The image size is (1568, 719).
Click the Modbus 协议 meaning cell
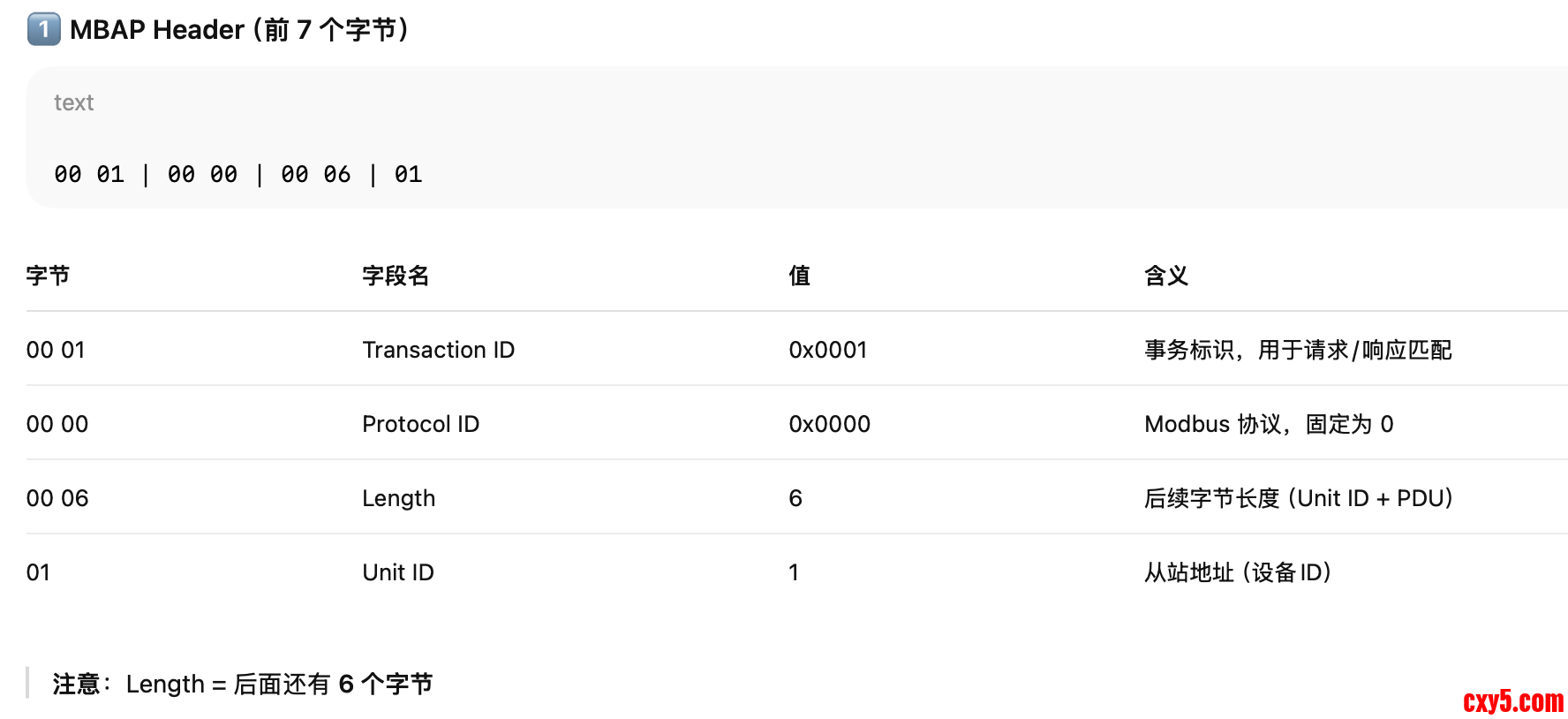pyautogui.click(x=1268, y=424)
